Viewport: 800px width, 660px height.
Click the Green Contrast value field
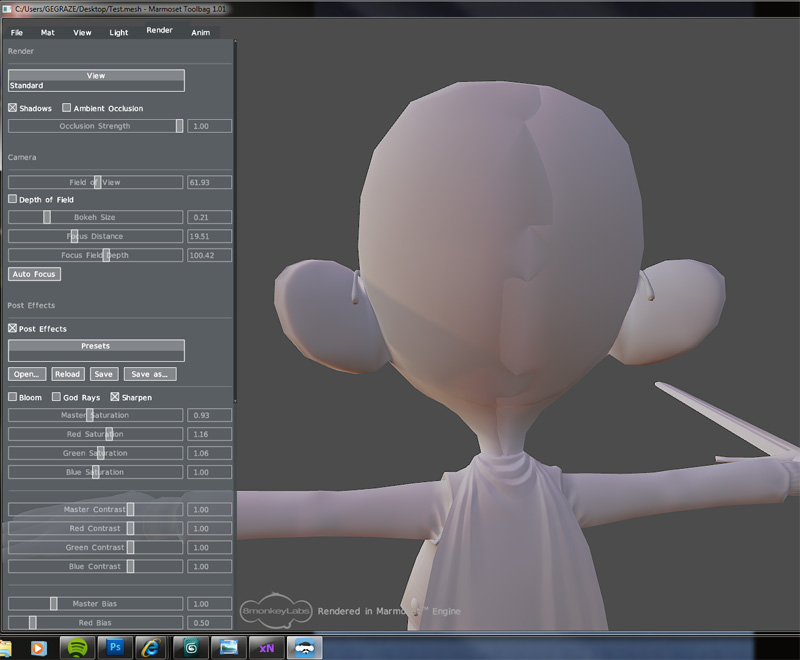click(x=209, y=547)
